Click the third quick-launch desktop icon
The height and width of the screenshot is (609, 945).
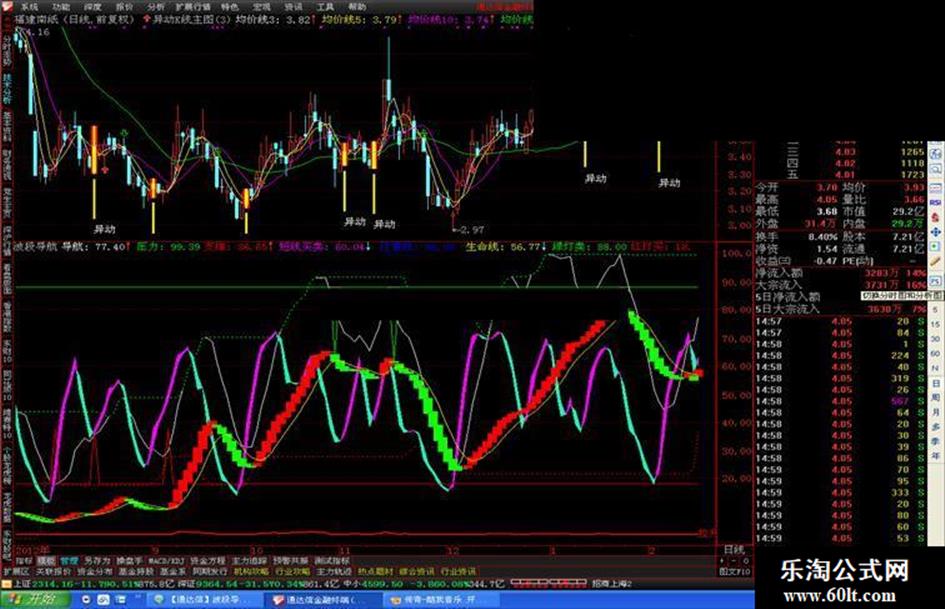121,600
